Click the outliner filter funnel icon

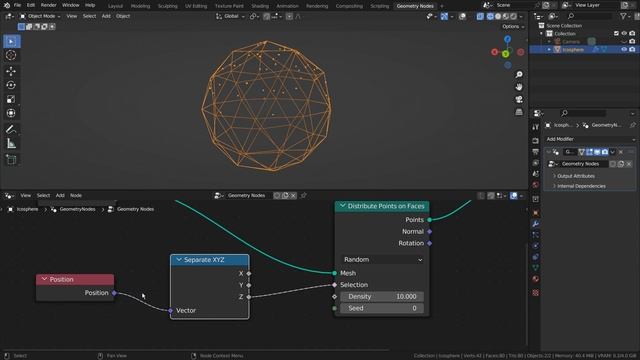click(623, 16)
